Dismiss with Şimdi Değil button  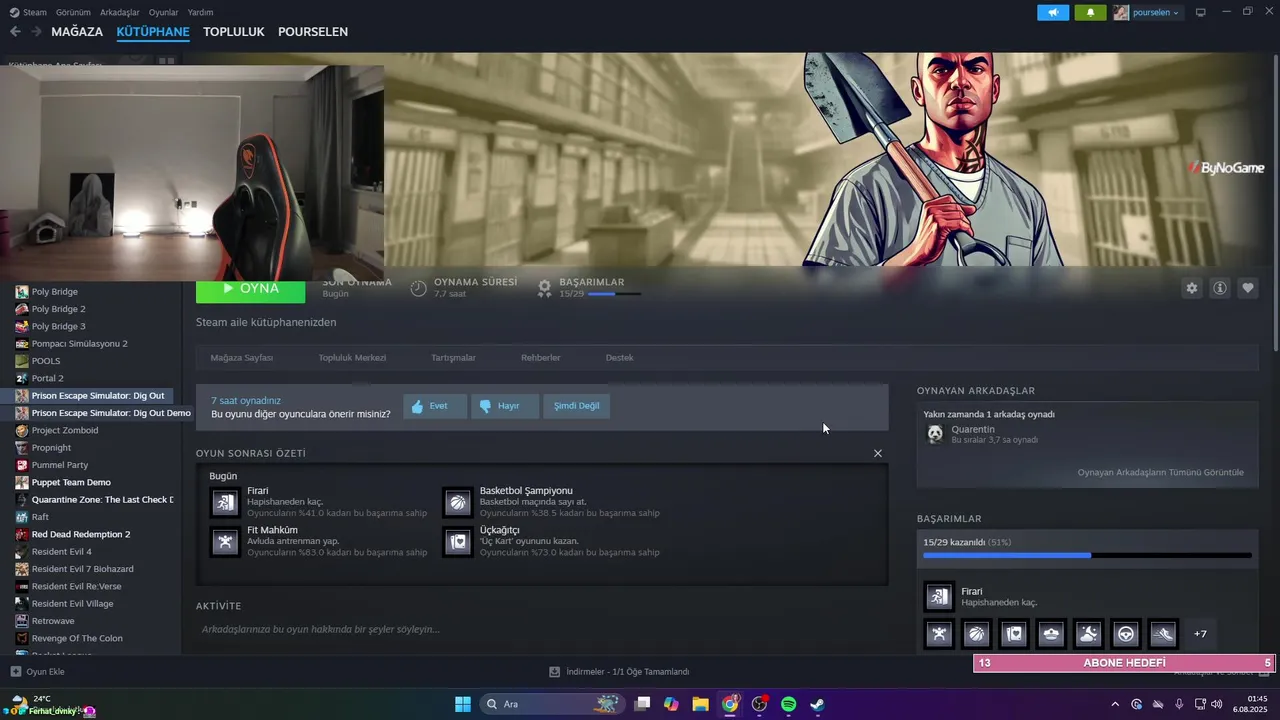[x=577, y=406]
